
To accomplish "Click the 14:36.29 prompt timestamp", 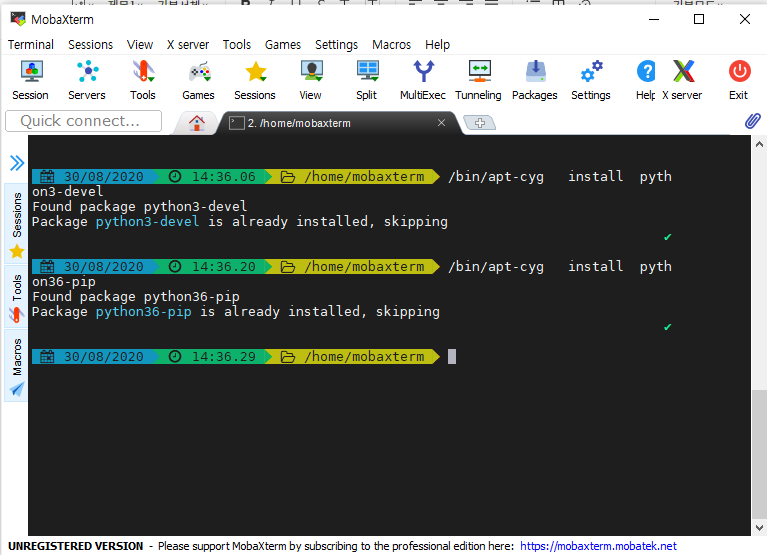I will [x=224, y=356].
